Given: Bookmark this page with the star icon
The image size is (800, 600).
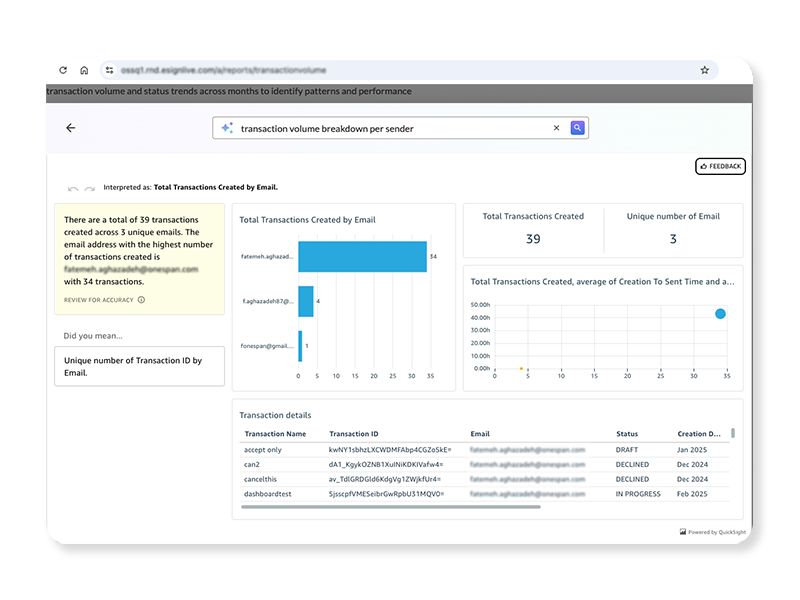Looking at the screenshot, I should point(704,71).
